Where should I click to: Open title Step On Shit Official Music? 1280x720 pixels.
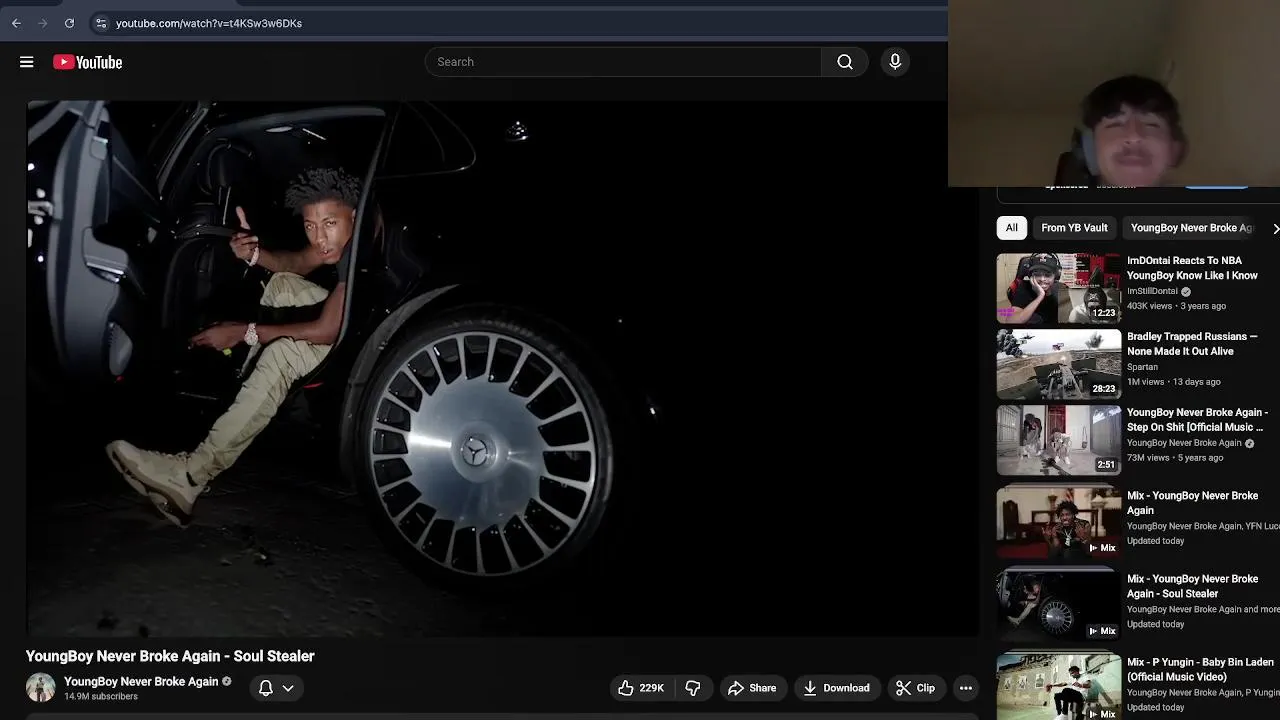[x=1197, y=420]
